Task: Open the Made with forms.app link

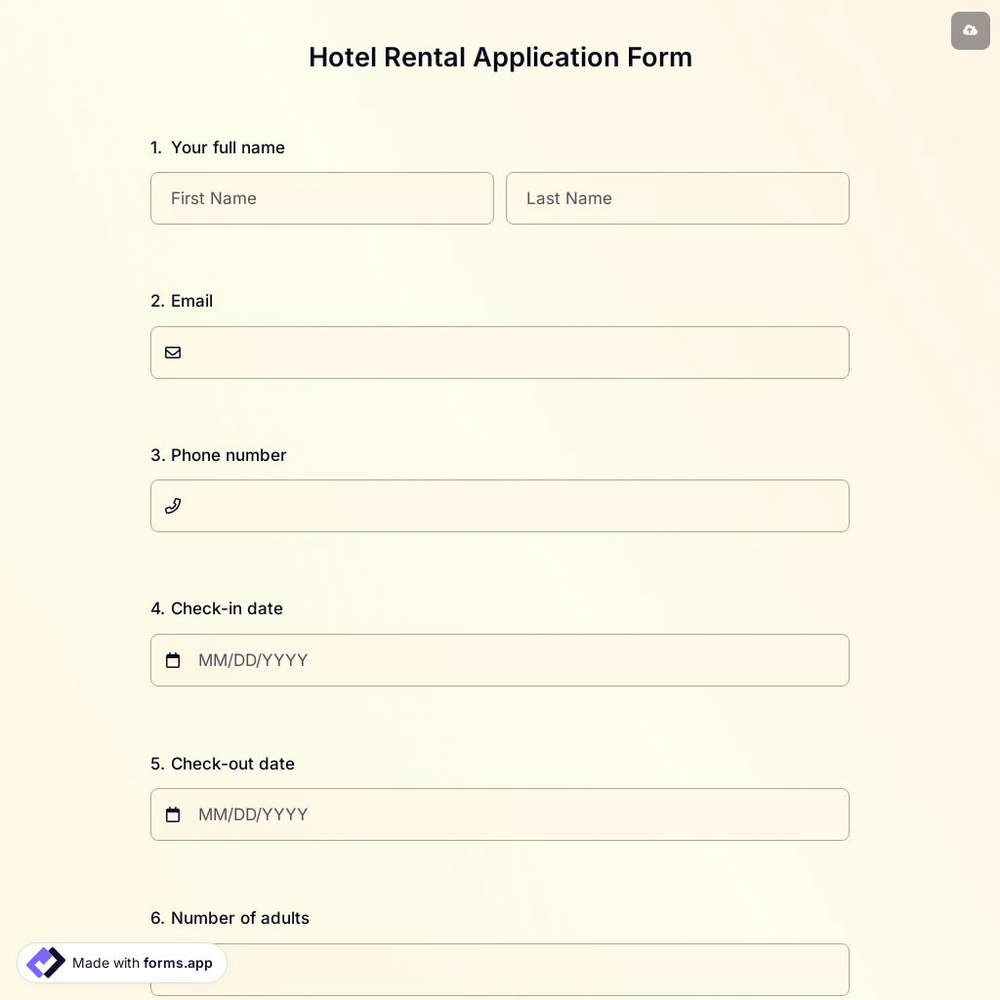Action: (x=142, y=962)
